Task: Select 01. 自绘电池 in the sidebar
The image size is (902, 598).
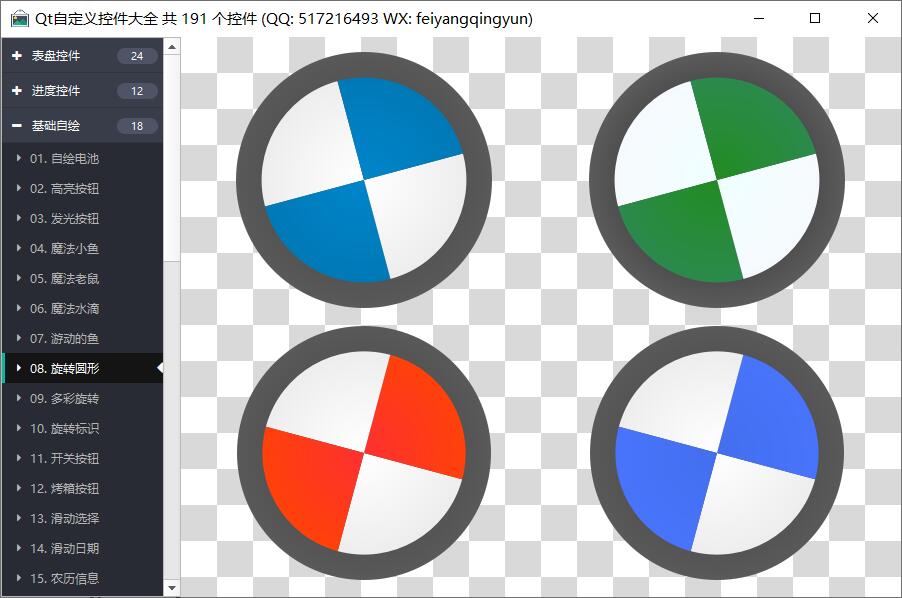Action: (64, 158)
